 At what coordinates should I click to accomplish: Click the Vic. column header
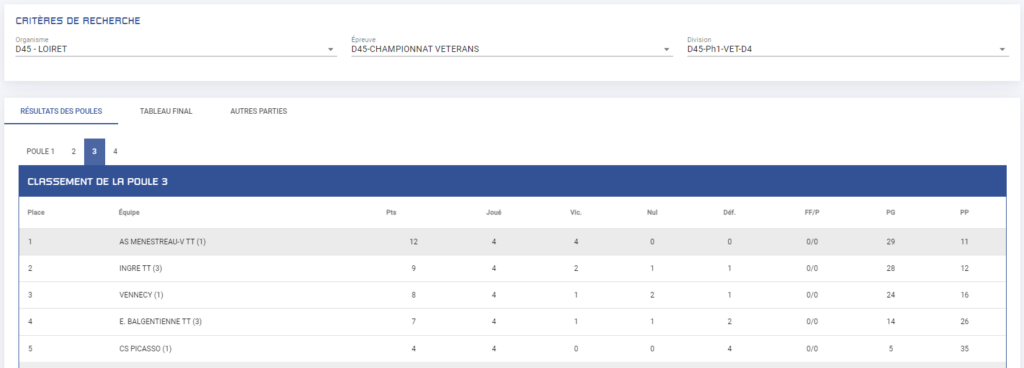point(575,213)
